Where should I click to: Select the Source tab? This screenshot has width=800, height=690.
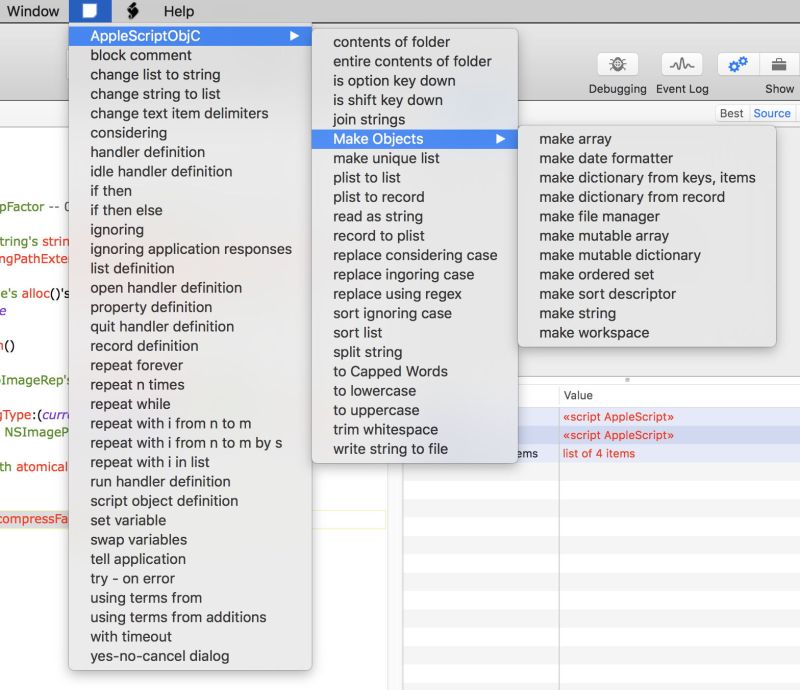[772, 113]
